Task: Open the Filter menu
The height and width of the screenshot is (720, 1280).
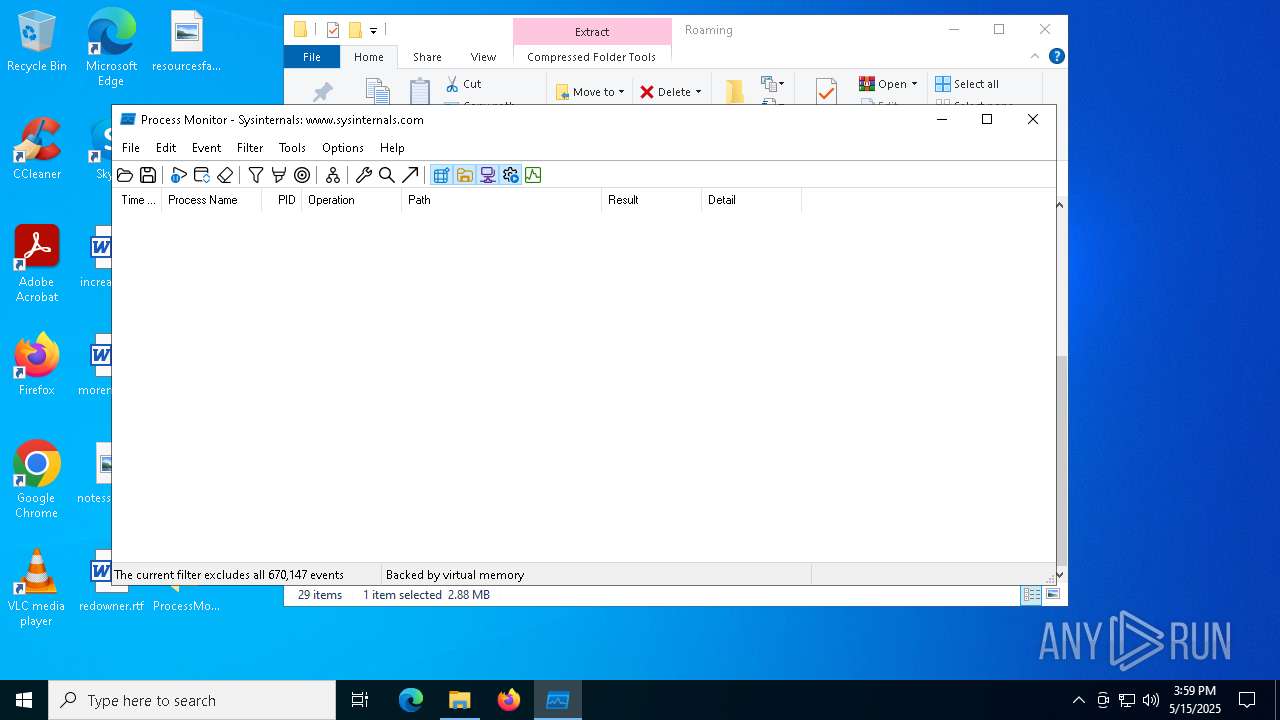Action: click(x=250, y=147)
